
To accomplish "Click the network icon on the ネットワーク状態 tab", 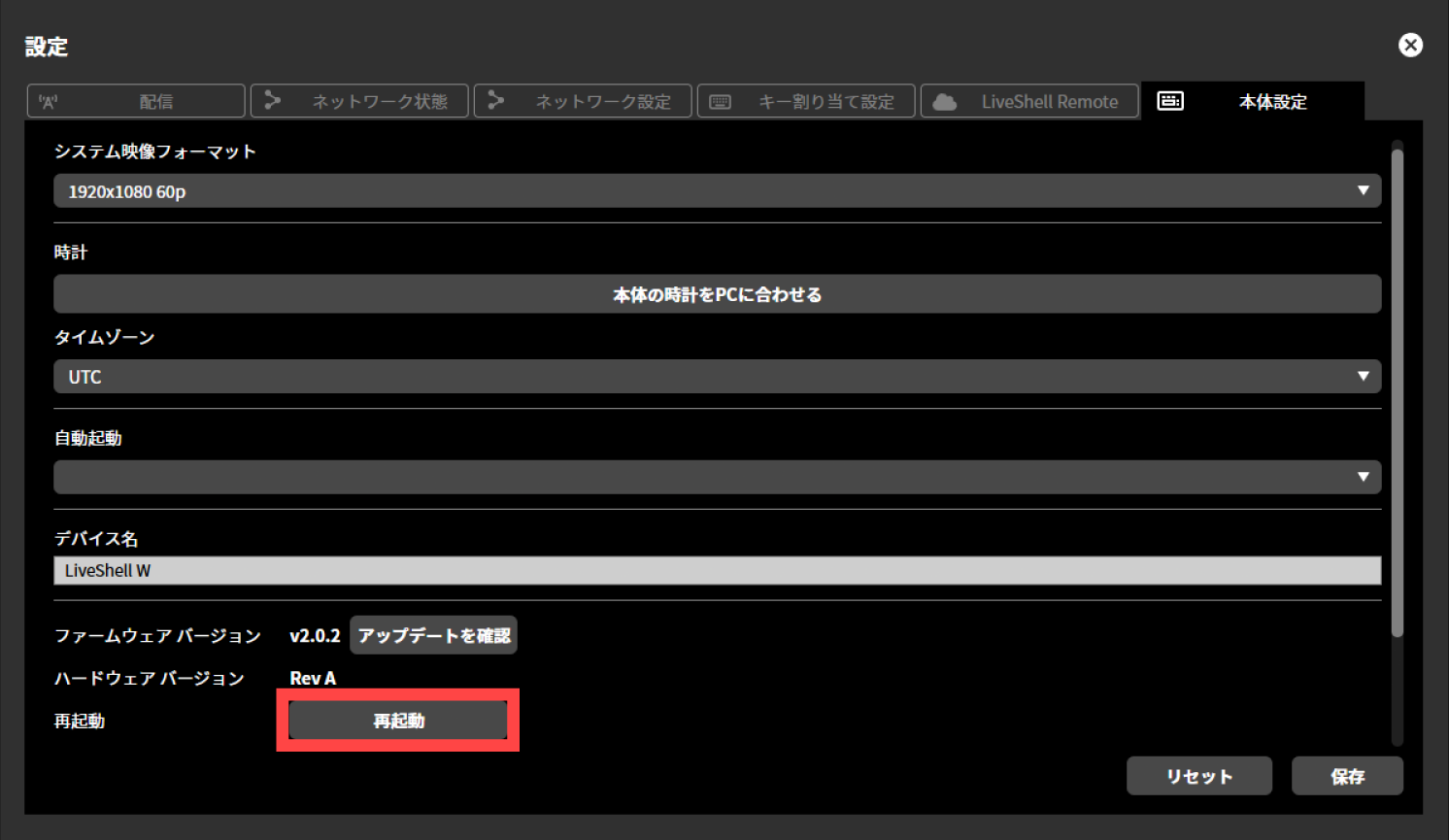I will 273,100.
